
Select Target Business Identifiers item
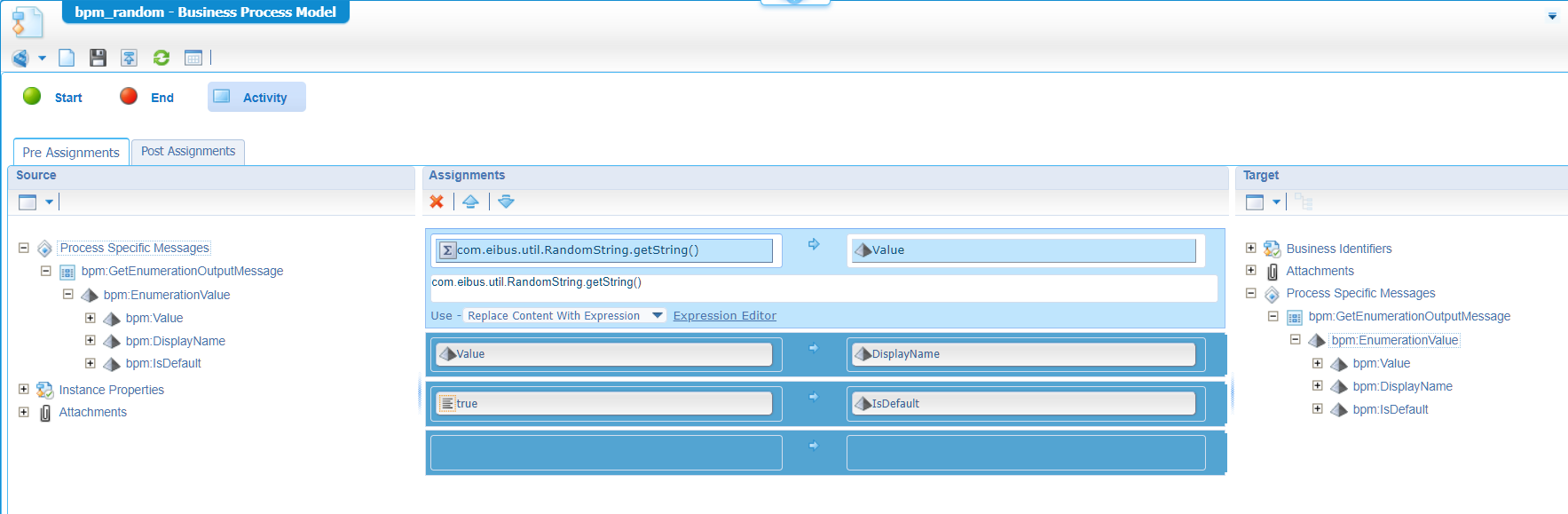(1339, 249)
